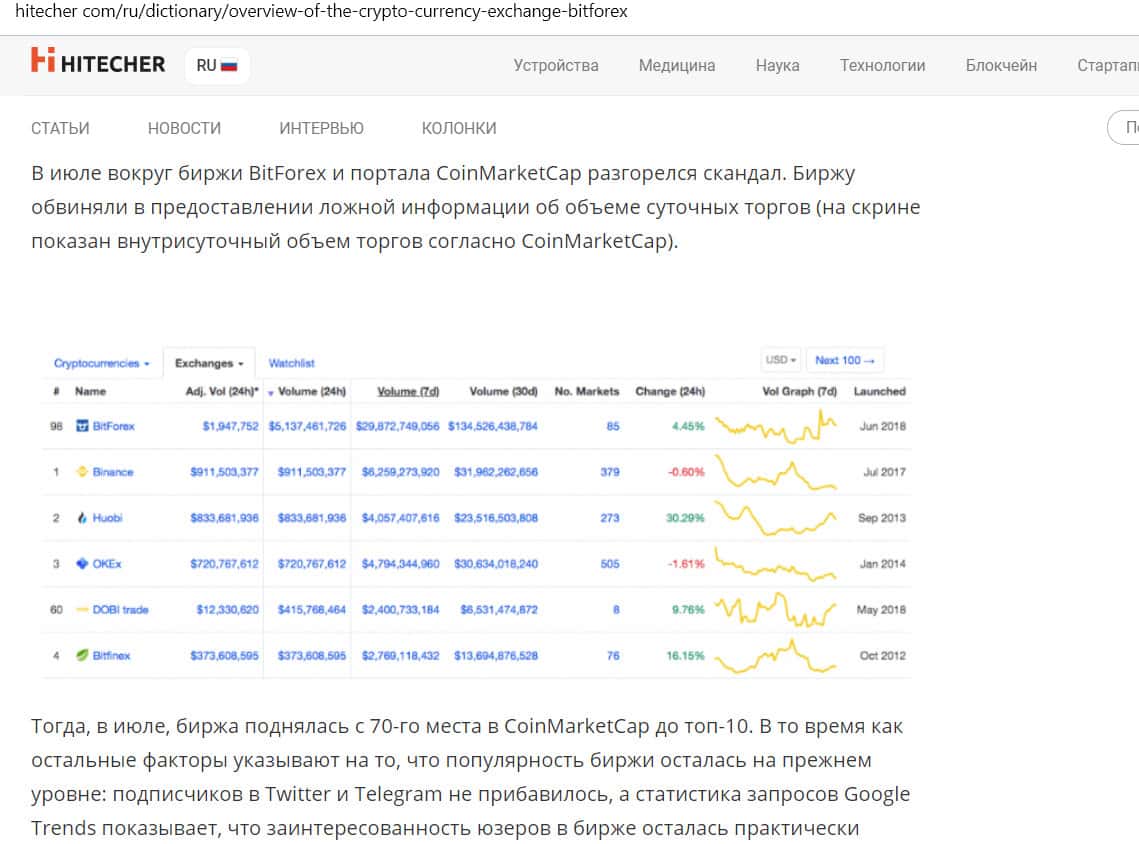1139x844 pixels.
Task: Expand the Cryptocurrencies dropdown
Action: click(102, 363)
